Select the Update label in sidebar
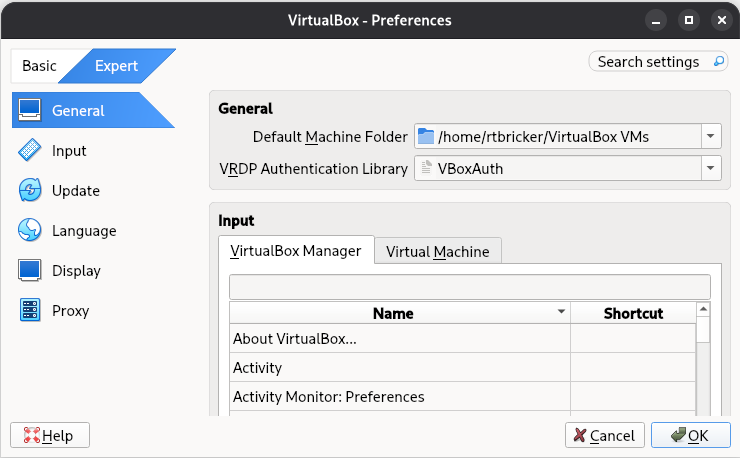This screenshot has height=458, width=740. point(76,190)
